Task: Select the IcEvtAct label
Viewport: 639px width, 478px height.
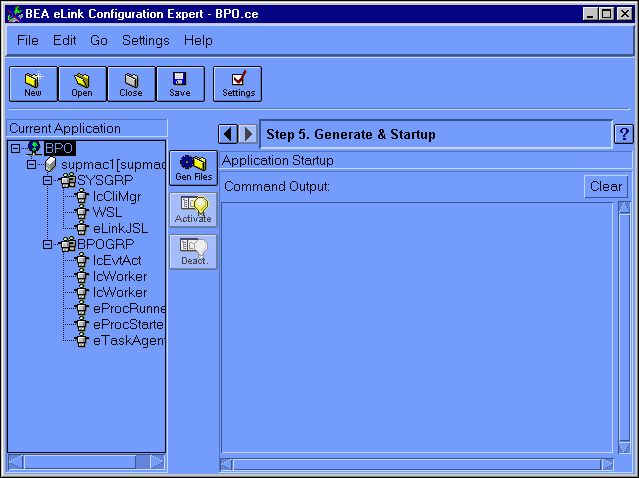Action: [x=117, y=260]
